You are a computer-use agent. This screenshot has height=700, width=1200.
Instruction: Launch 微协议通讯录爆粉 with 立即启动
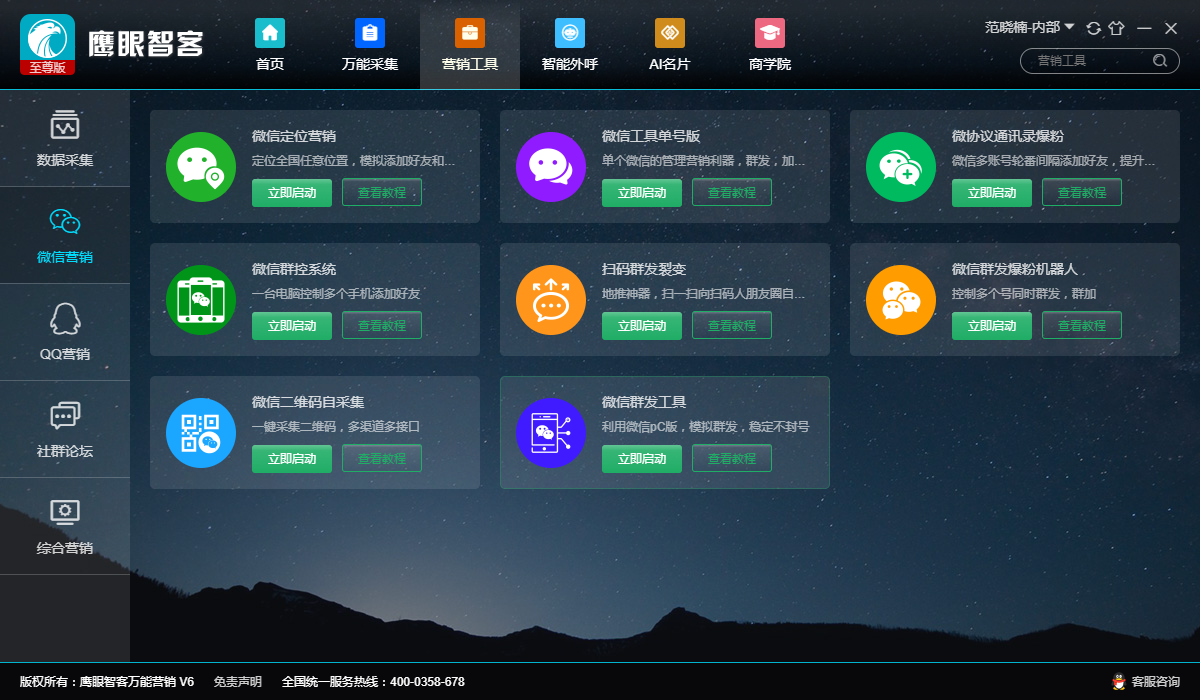click(x=992, y=192)
